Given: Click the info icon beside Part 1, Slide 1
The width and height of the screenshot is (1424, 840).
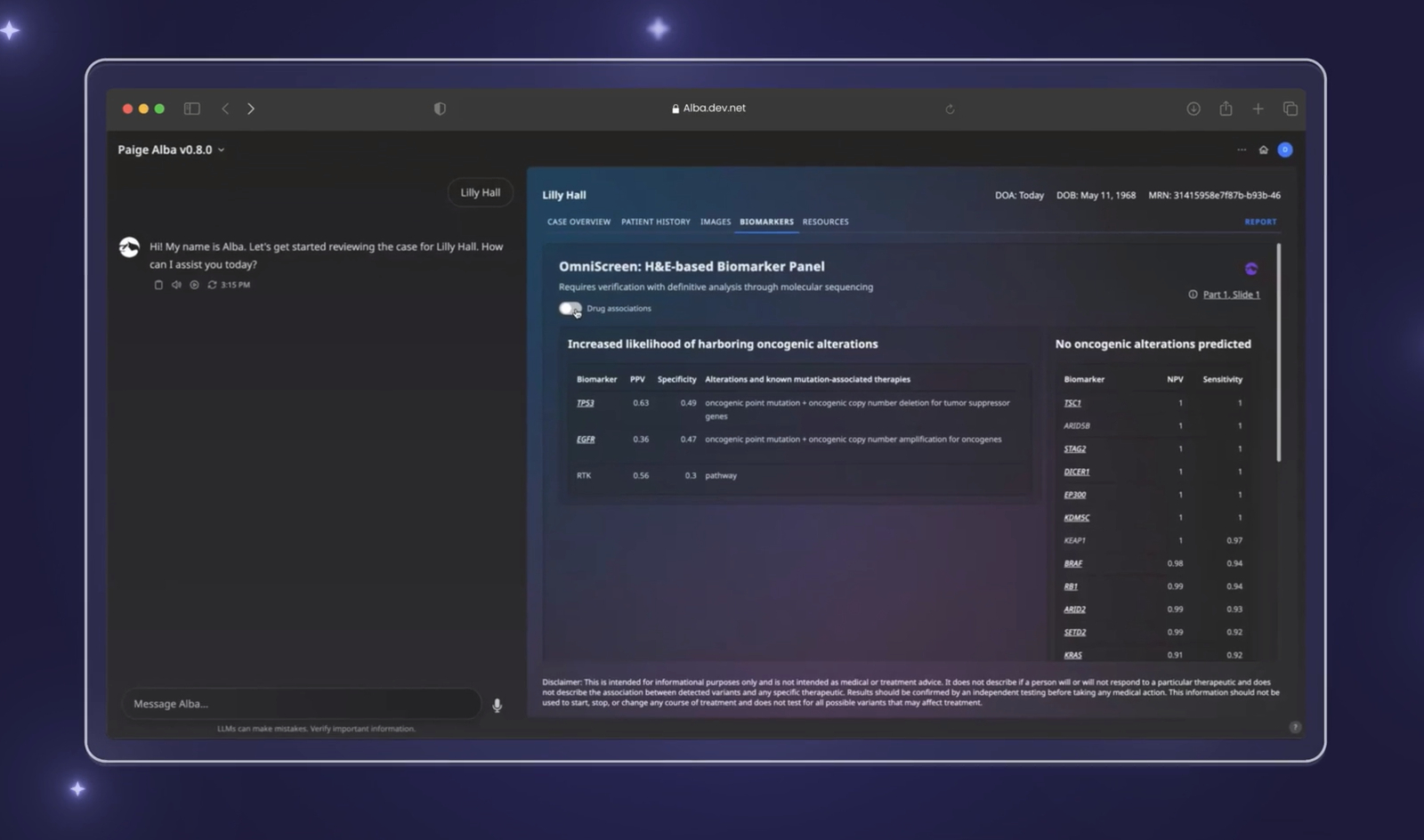Looking at the screenshot, I should pyautogui.click(x=1193, y=295).
